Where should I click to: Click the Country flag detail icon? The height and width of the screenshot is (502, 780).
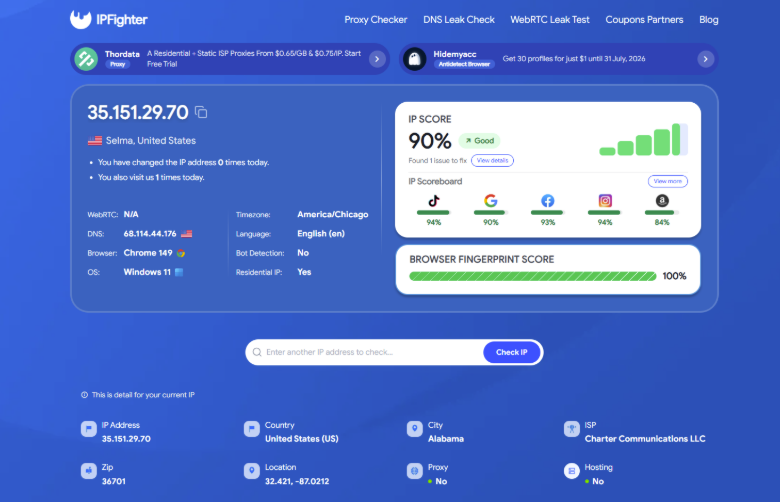pyautogui.click(x=252, y=429)
